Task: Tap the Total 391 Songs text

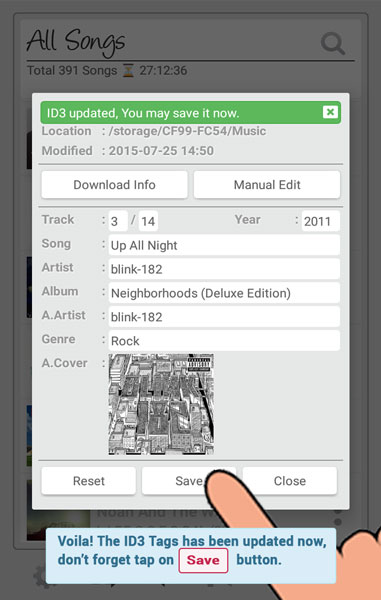Action: coord(72,70)
